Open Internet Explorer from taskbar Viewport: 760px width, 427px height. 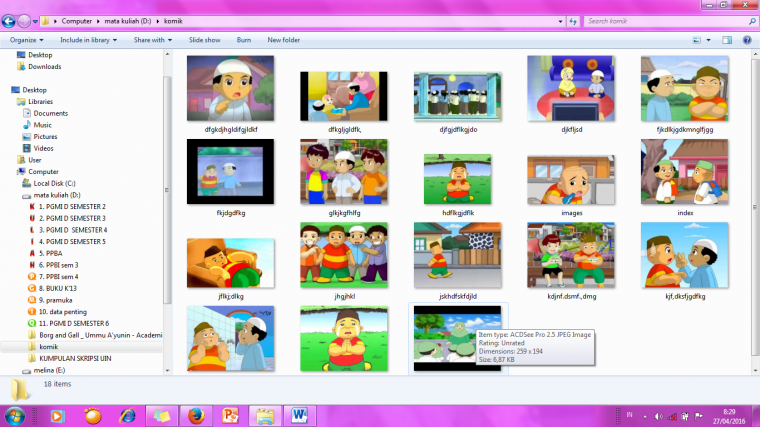(x=127, y=416)
